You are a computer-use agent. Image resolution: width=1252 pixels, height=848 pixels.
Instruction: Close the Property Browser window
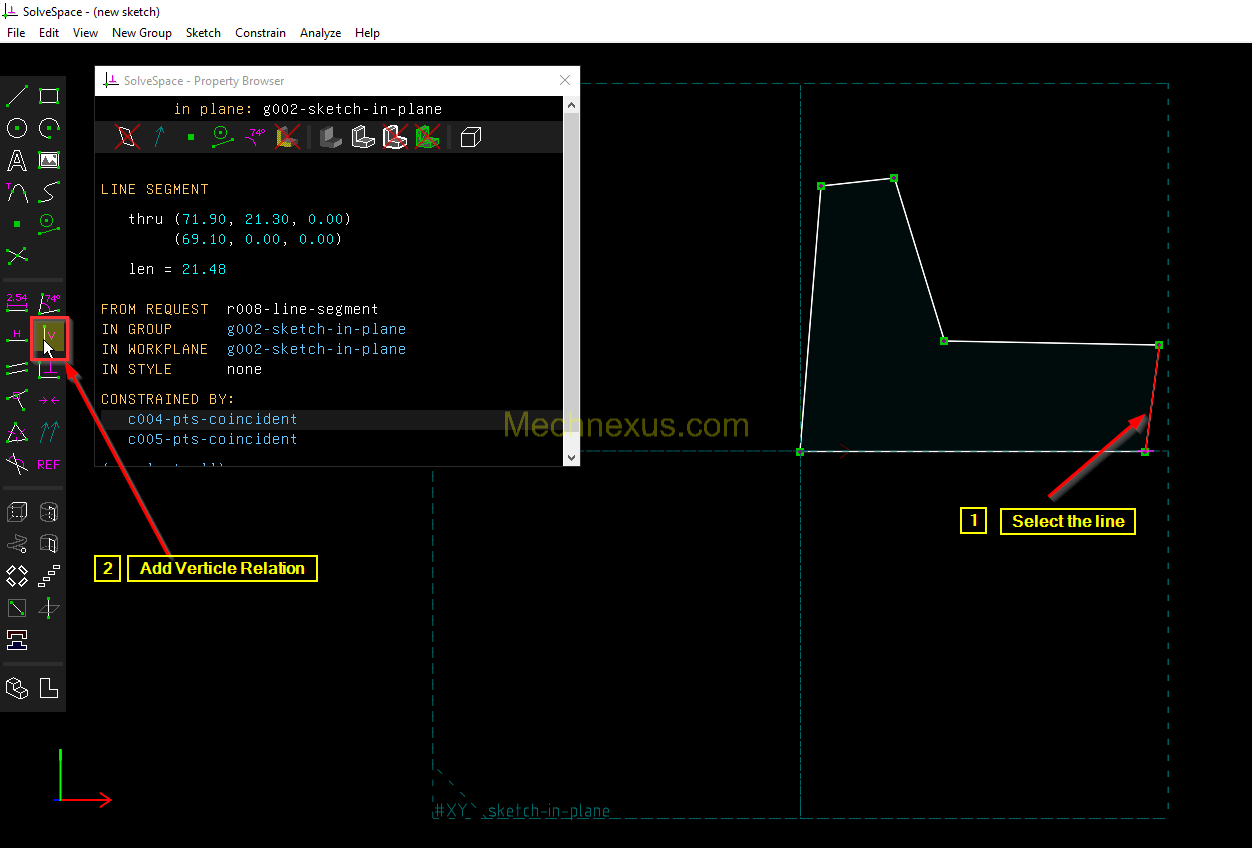(565, 81)
